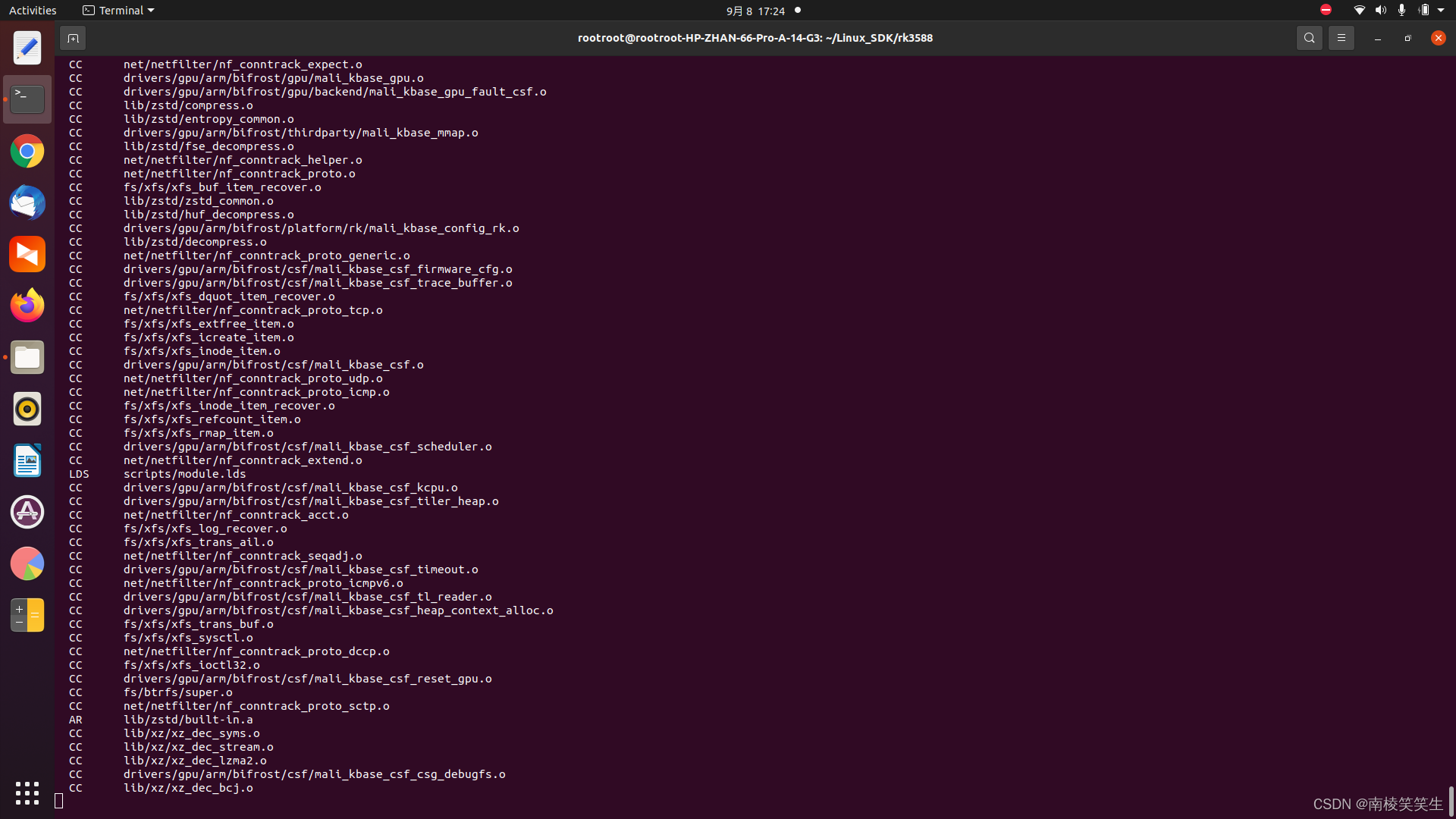The image size is (1456, 819).
Task: Open Ubuntu Software from the dock
Action: pyautogui.click(x=27, y=512)
